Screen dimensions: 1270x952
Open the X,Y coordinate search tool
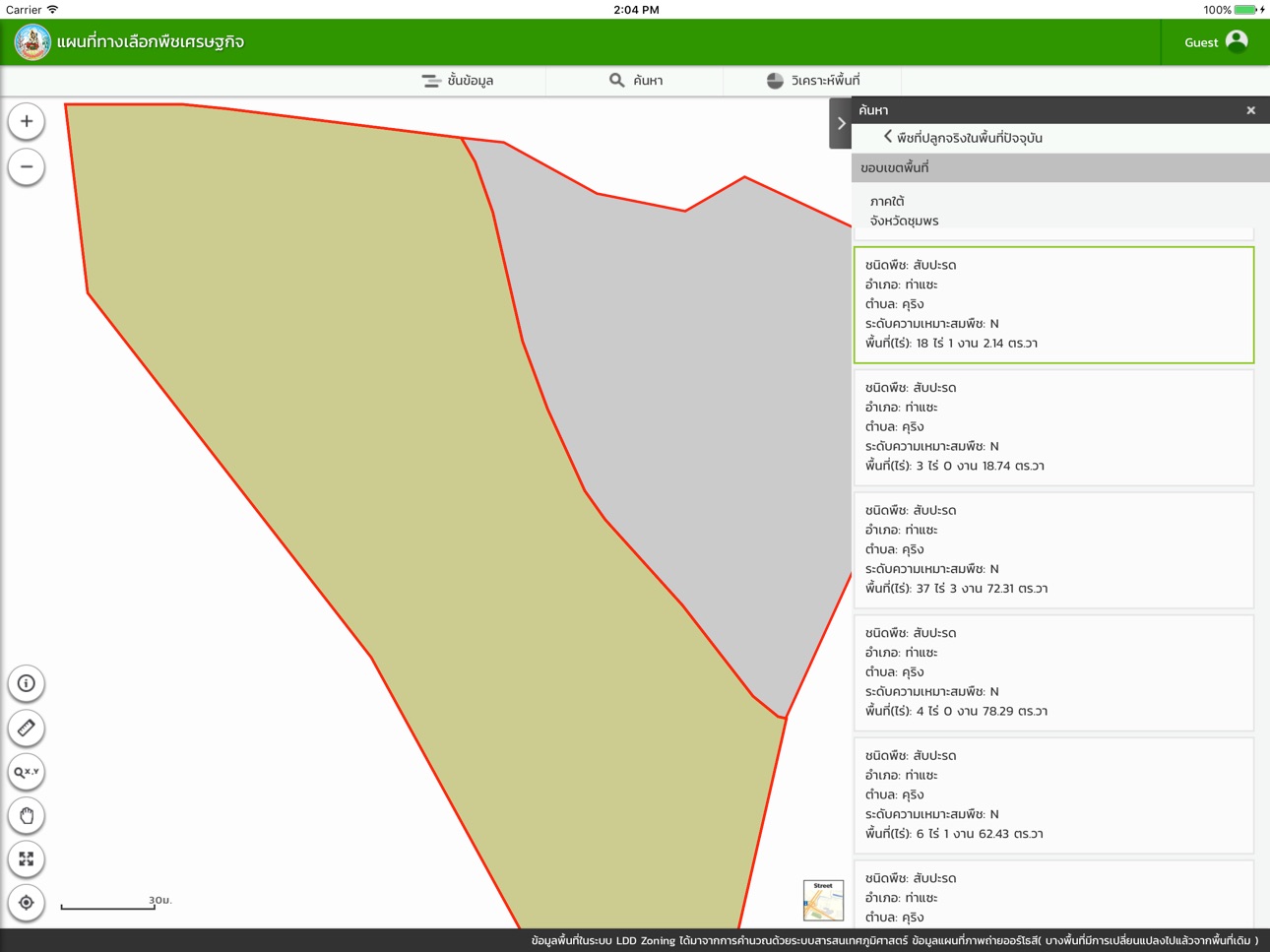[27, 772]
